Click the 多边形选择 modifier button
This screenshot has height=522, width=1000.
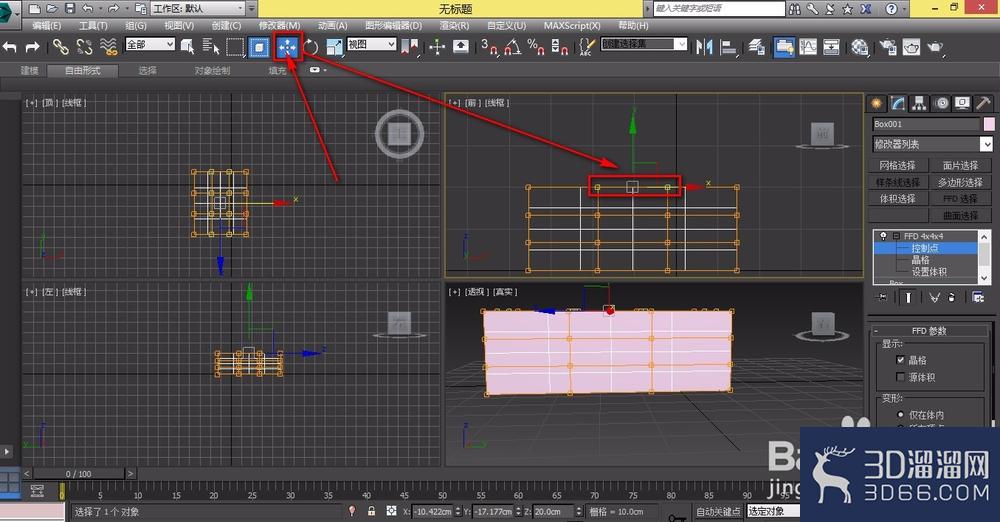tap(960, 183)
